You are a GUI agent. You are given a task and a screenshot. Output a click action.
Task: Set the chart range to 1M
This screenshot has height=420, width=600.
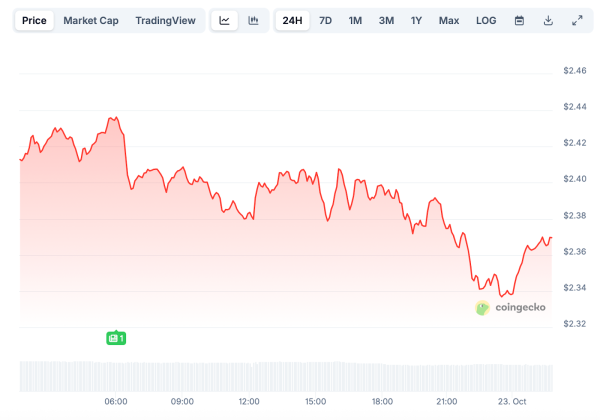[355, 20]
